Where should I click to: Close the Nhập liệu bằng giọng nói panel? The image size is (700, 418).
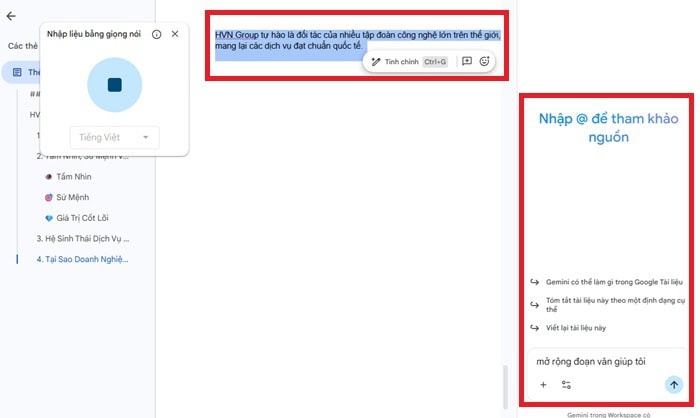click(175, 34)
